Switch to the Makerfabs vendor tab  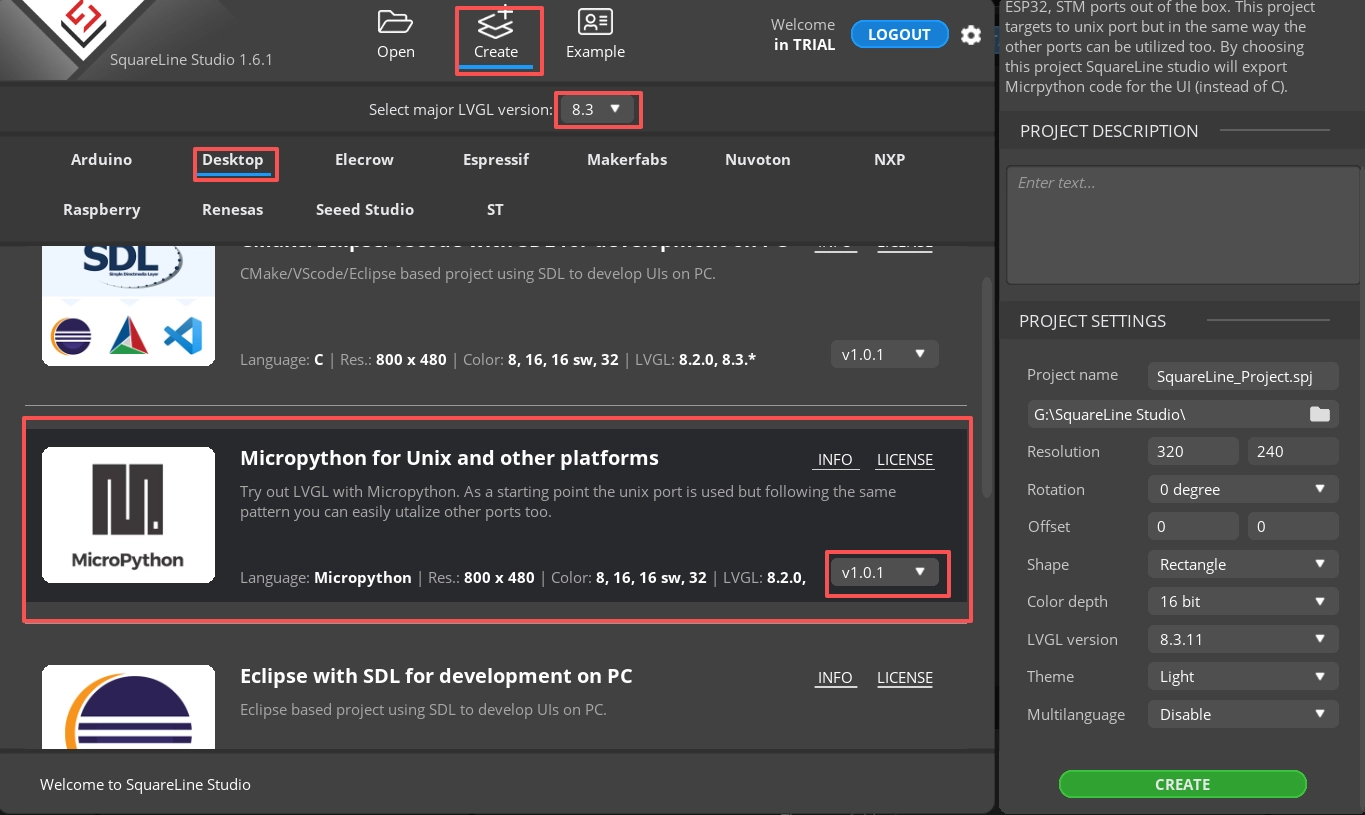[627, 160]
